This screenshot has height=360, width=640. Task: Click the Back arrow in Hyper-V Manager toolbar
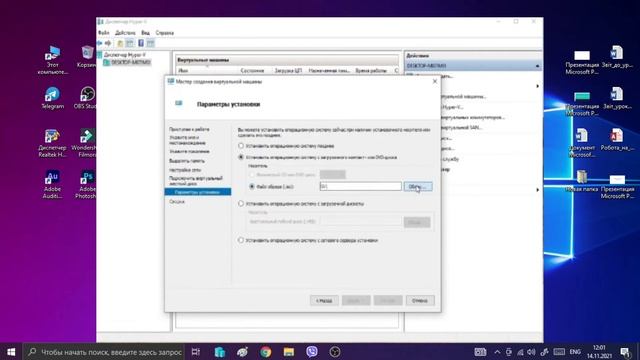click(100, 43)
